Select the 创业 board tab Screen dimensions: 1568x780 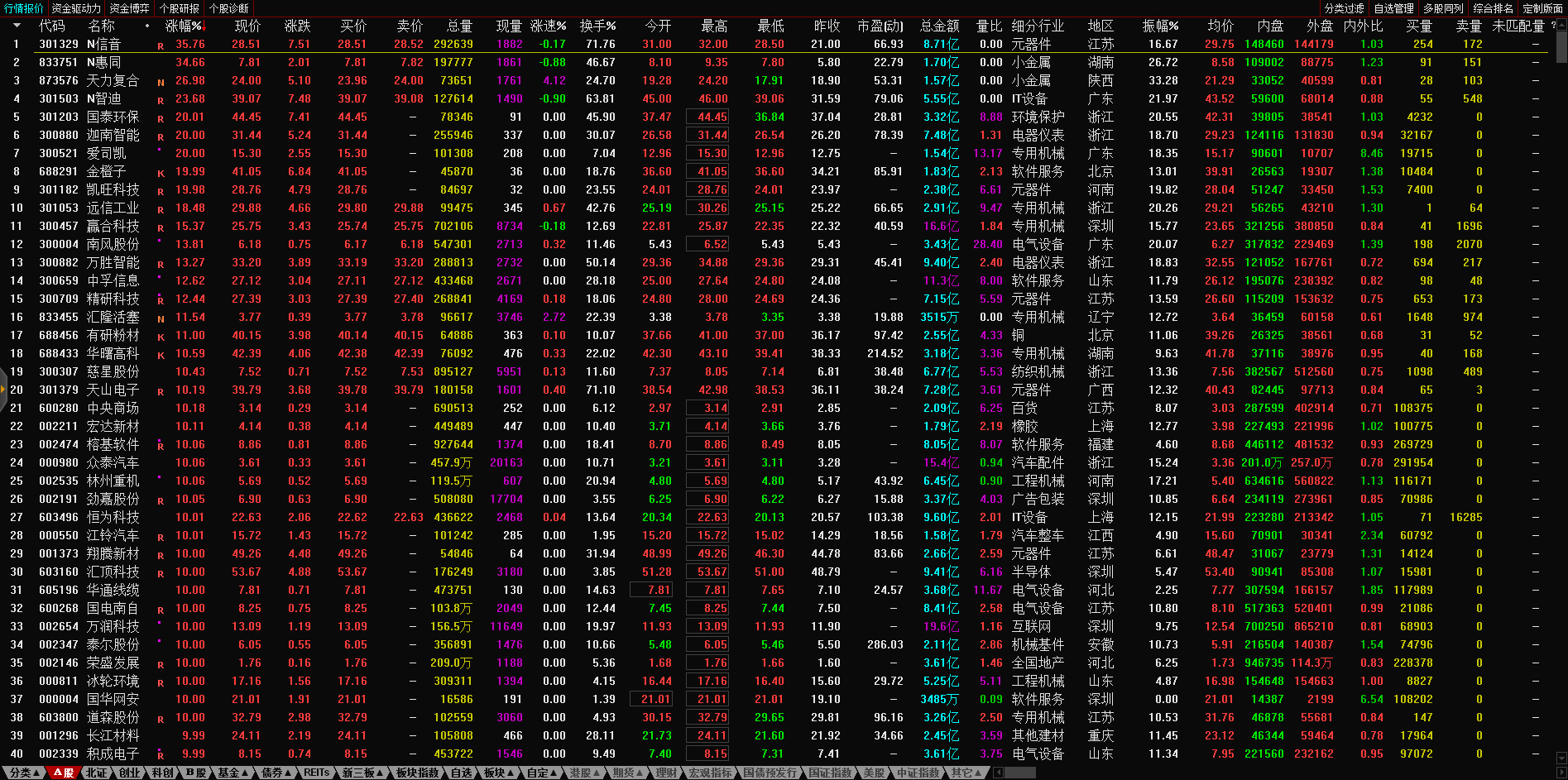pyautogui.click(x=130, y=773)
